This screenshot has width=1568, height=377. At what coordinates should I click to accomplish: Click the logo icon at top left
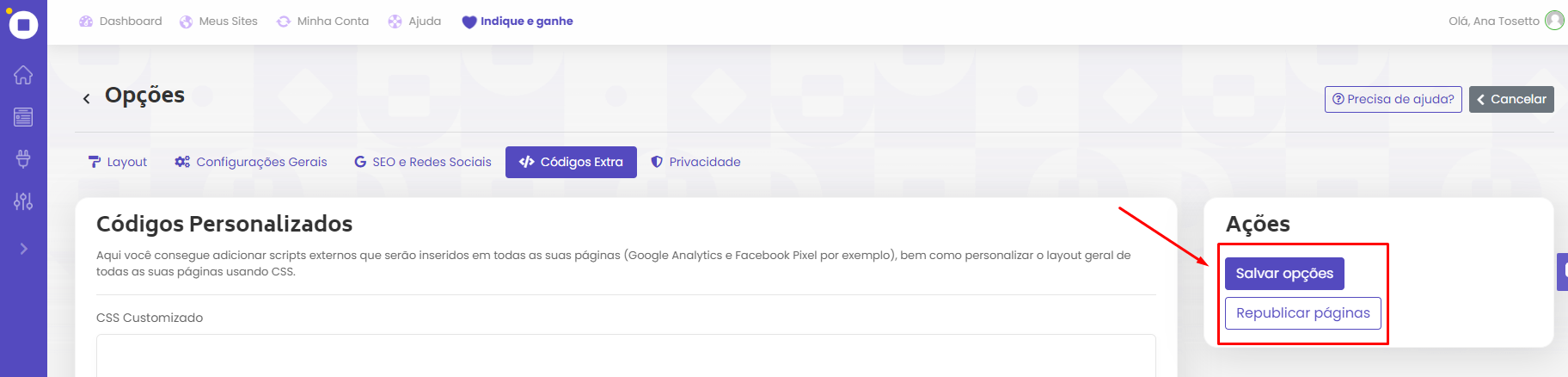[x=23, y=24]
